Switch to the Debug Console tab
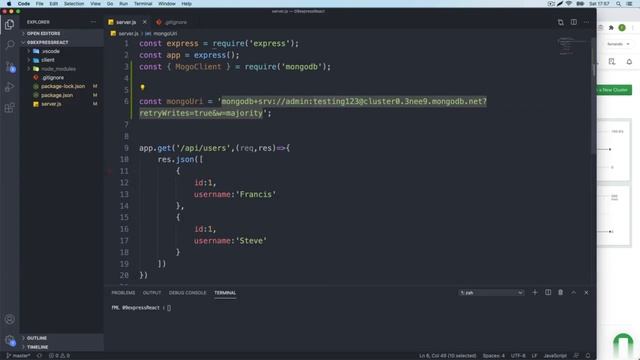Image resolution: width=640 pixels, height=360 pixels. [x=187, y=293]
